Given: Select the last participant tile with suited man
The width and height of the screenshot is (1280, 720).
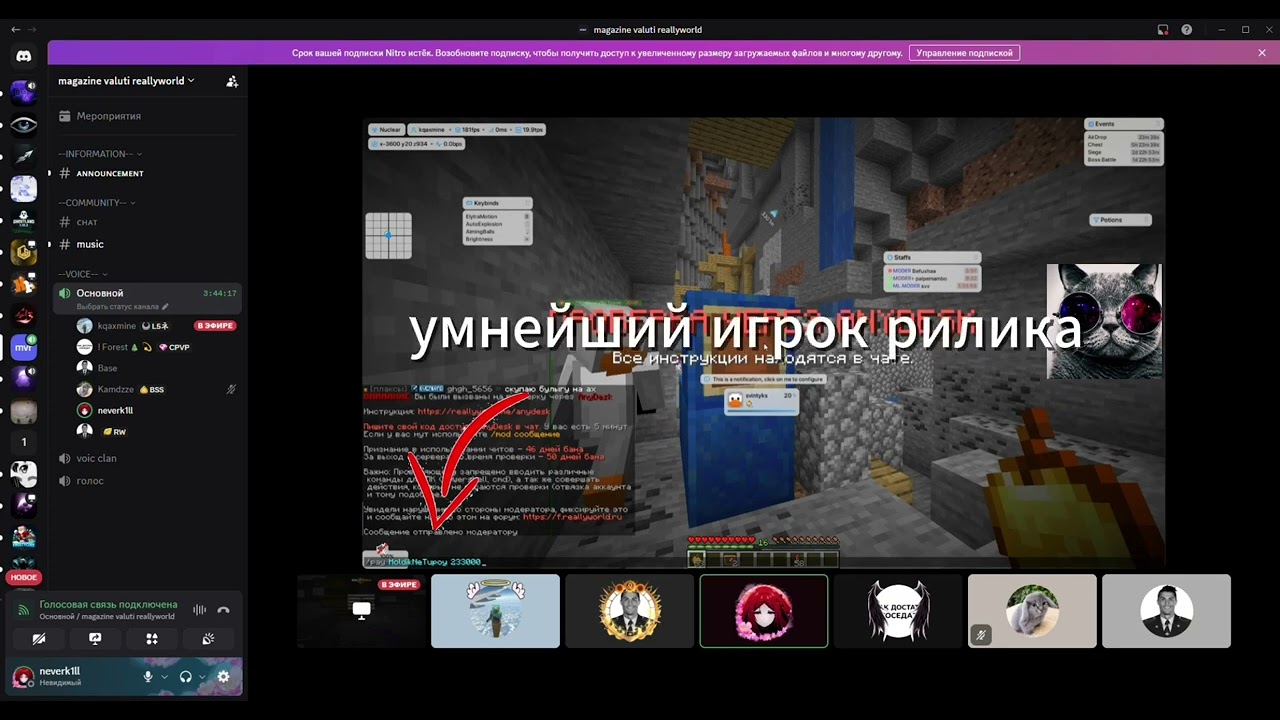Looking at the screenshot, I should click(1166, 611).
